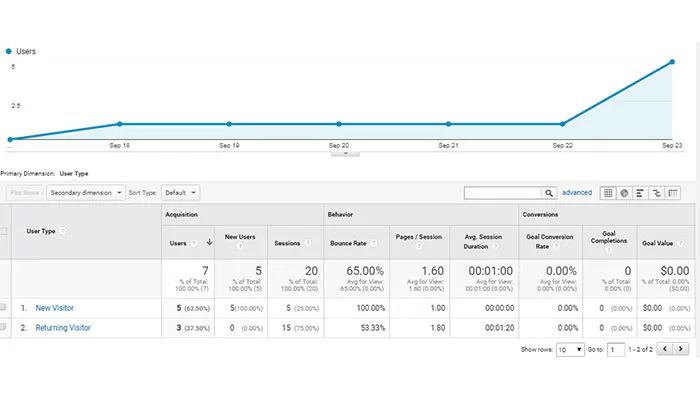Click the 65.00% bounce rate total

click(365, 271)
